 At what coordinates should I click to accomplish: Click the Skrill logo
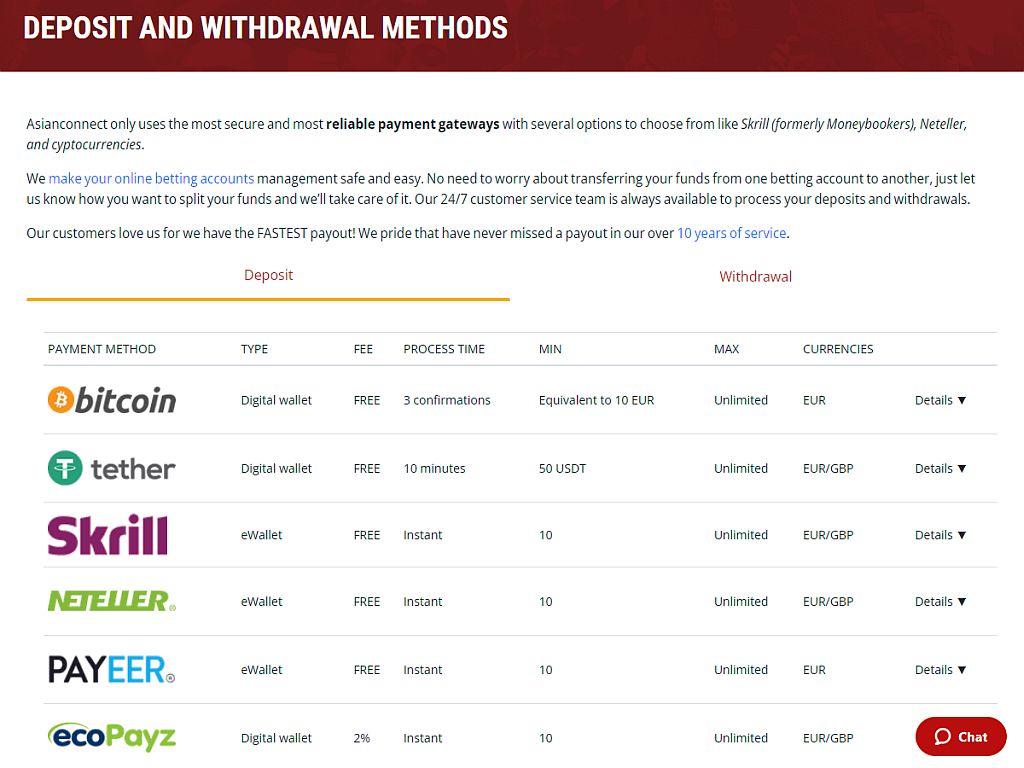click(x=108, y=535)
